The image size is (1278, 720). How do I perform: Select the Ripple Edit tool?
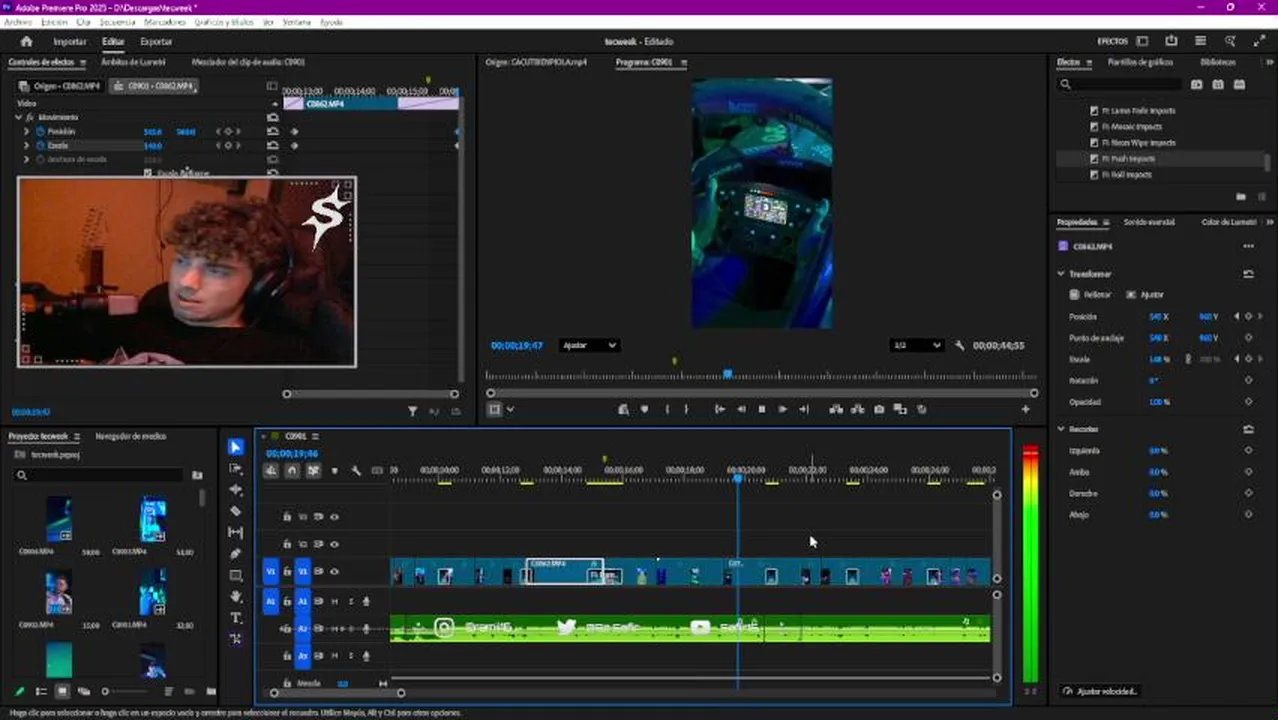235,490
